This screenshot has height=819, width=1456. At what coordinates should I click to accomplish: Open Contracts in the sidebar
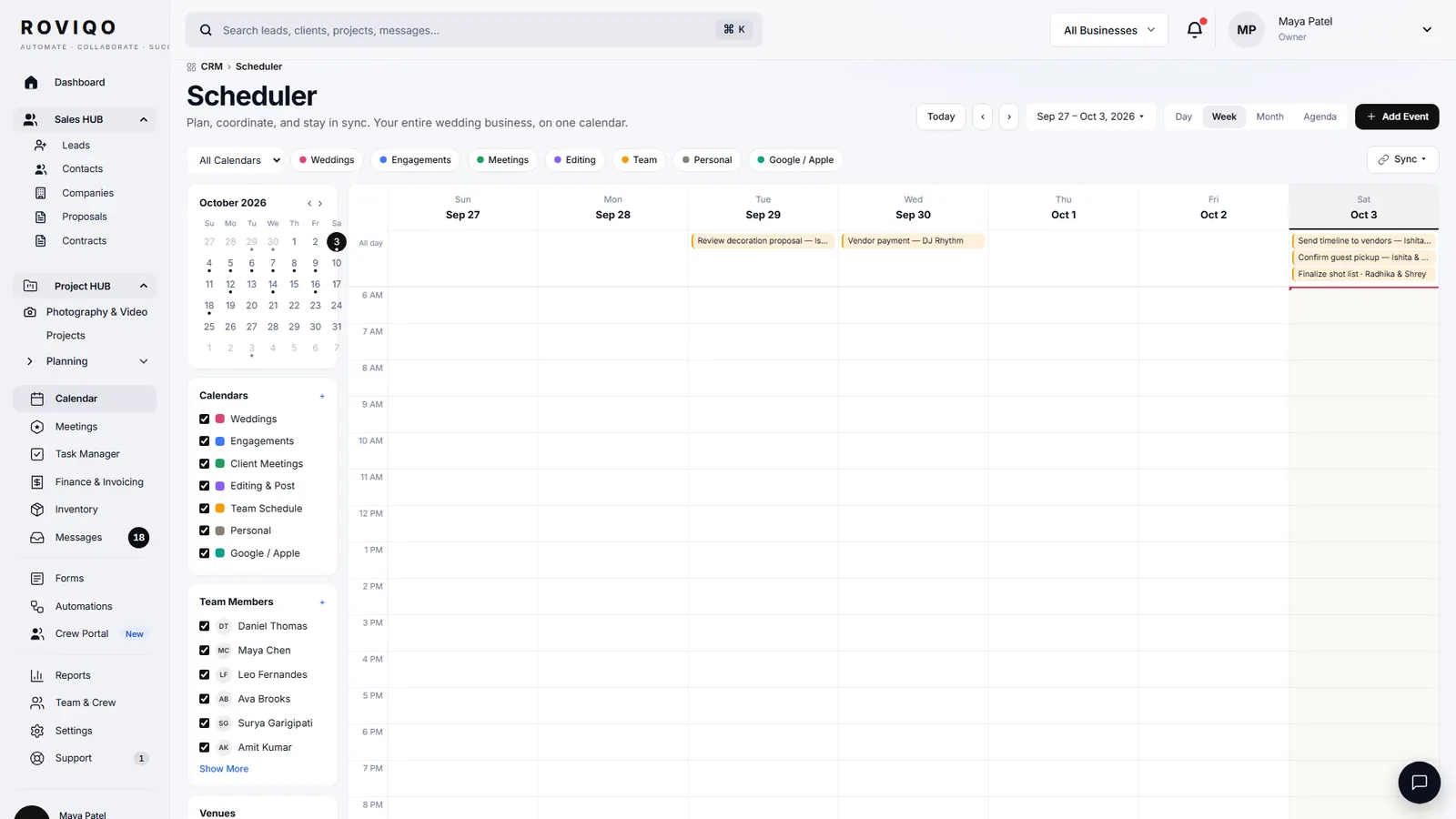(x=85, y=241)
